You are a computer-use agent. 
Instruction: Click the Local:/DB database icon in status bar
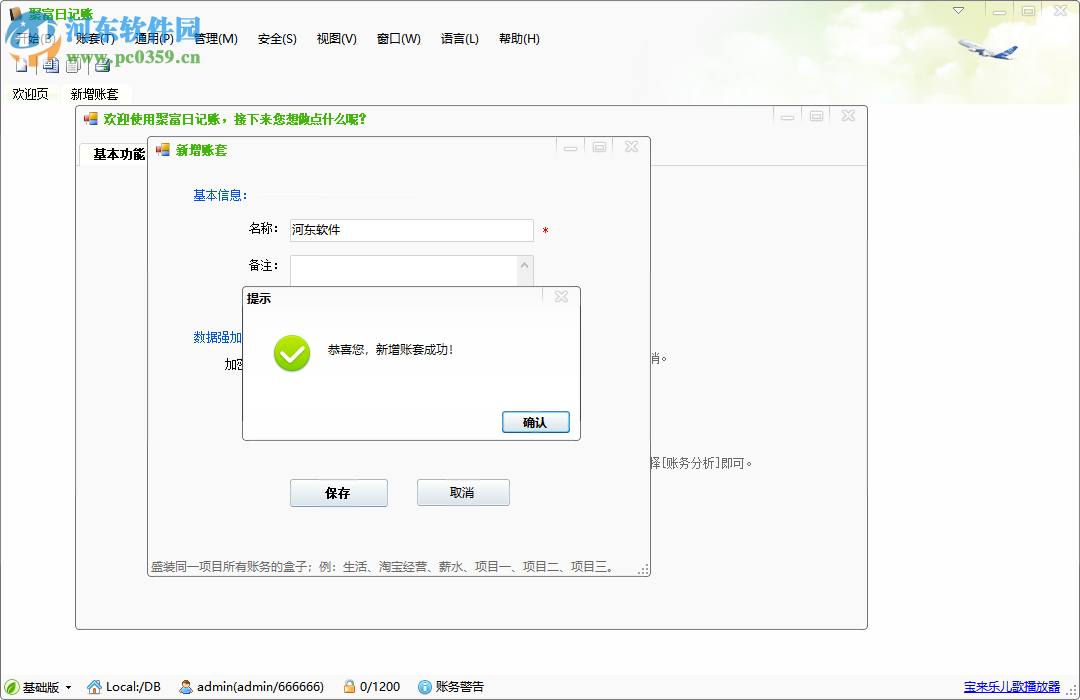click(95, 687)
